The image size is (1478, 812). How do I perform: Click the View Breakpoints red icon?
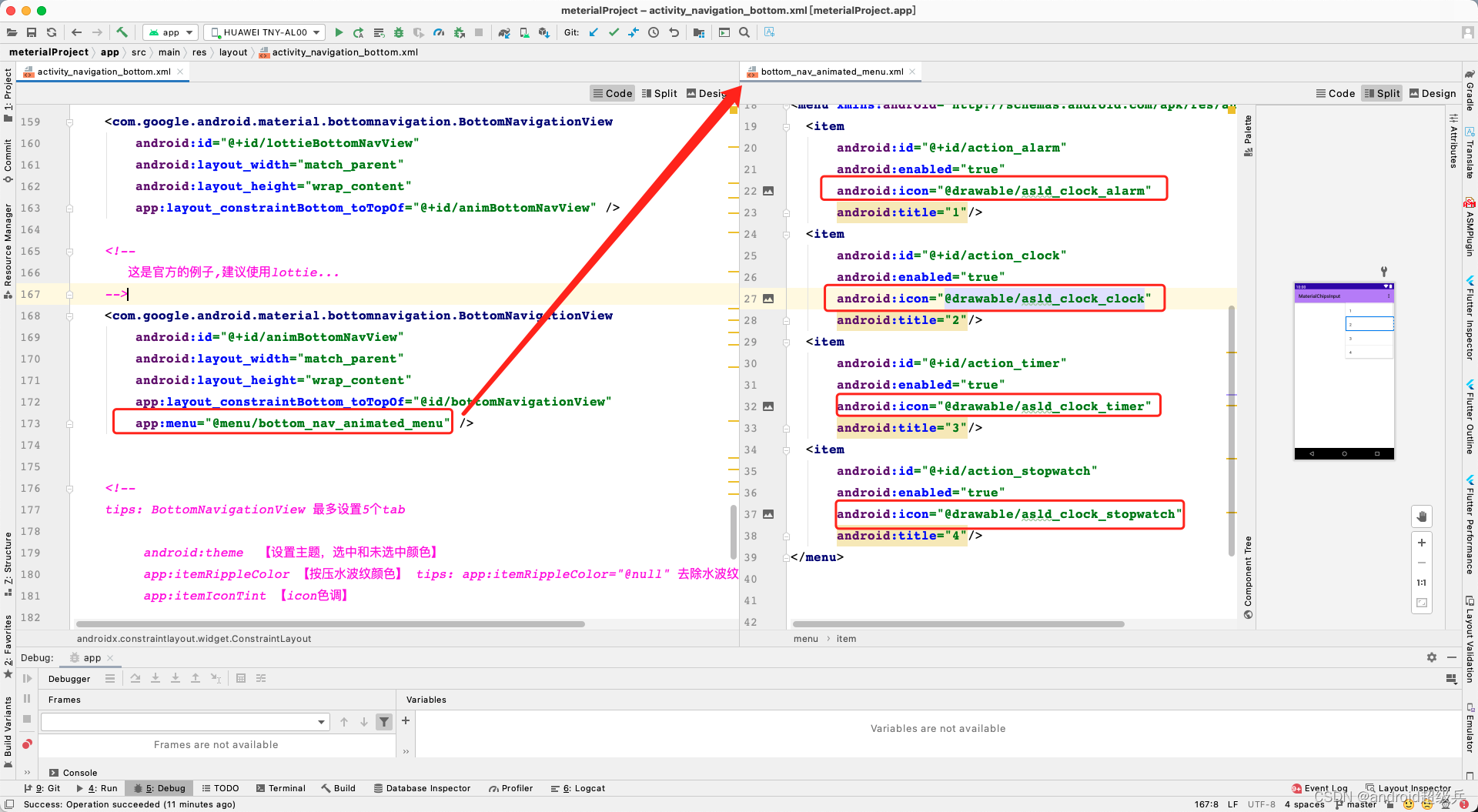click(27, 743)
